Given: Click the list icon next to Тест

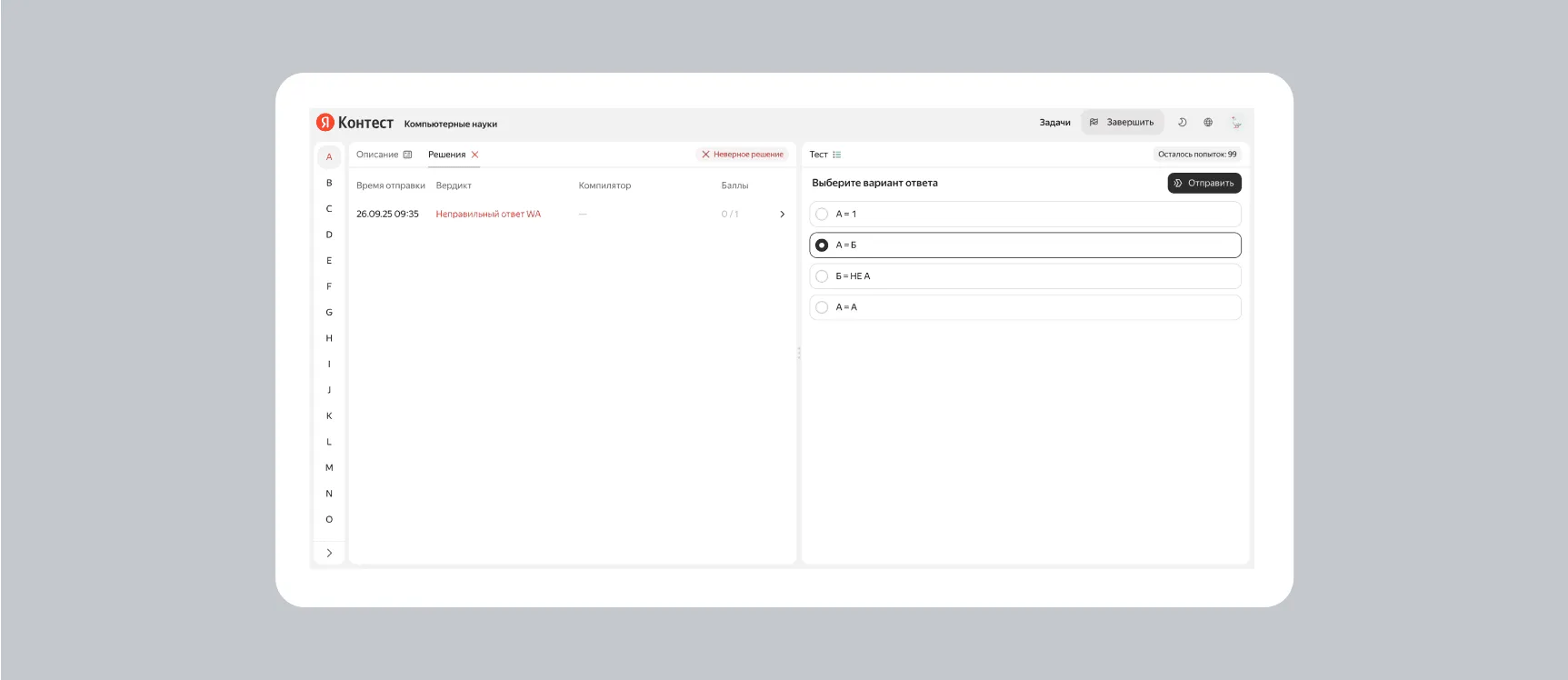Looking at the screenshot, I should (837, 155).
